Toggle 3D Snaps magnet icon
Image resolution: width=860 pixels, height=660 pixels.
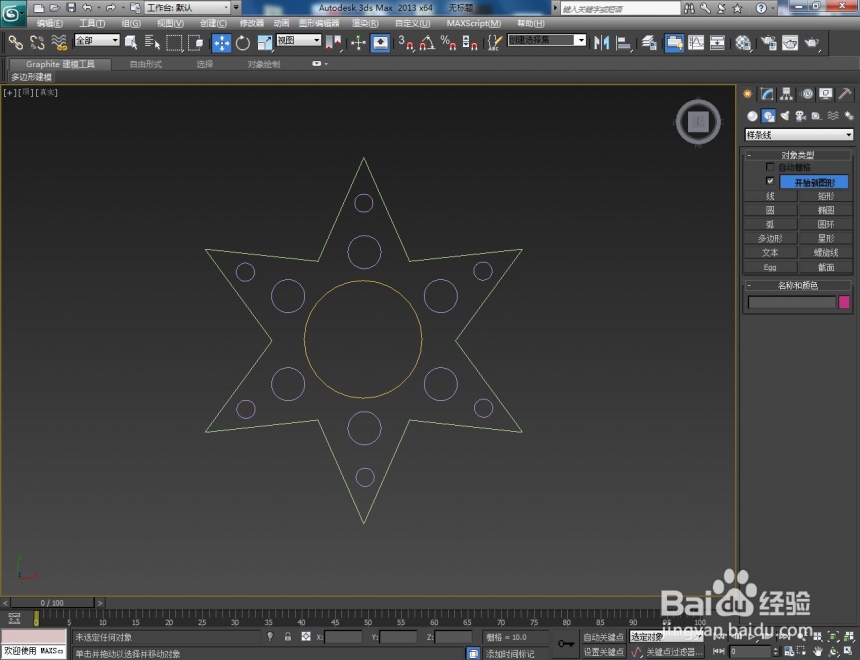405,42
